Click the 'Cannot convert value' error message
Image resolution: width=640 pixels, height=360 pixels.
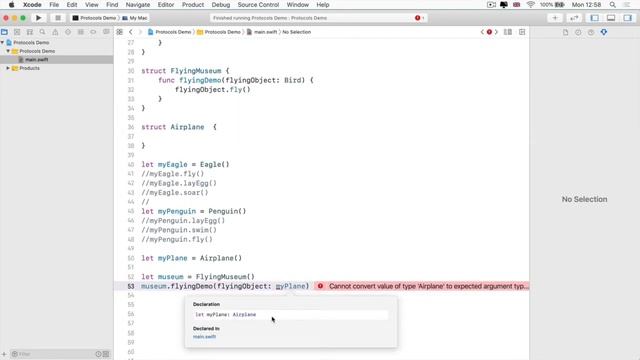pyautogui.click(x=429, y=286)
